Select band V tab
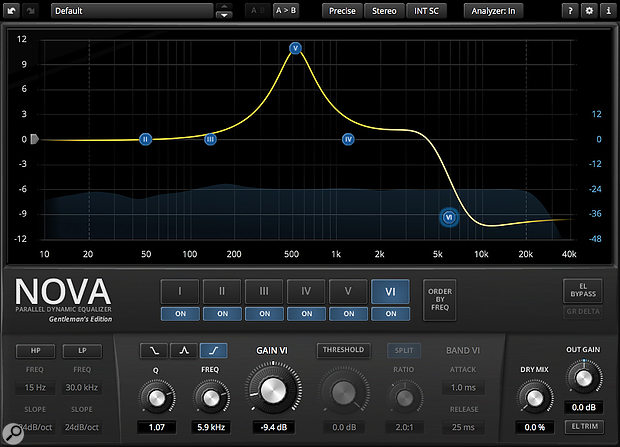Image resolution: width=620 pixels, height=447 pixels. 348,292
